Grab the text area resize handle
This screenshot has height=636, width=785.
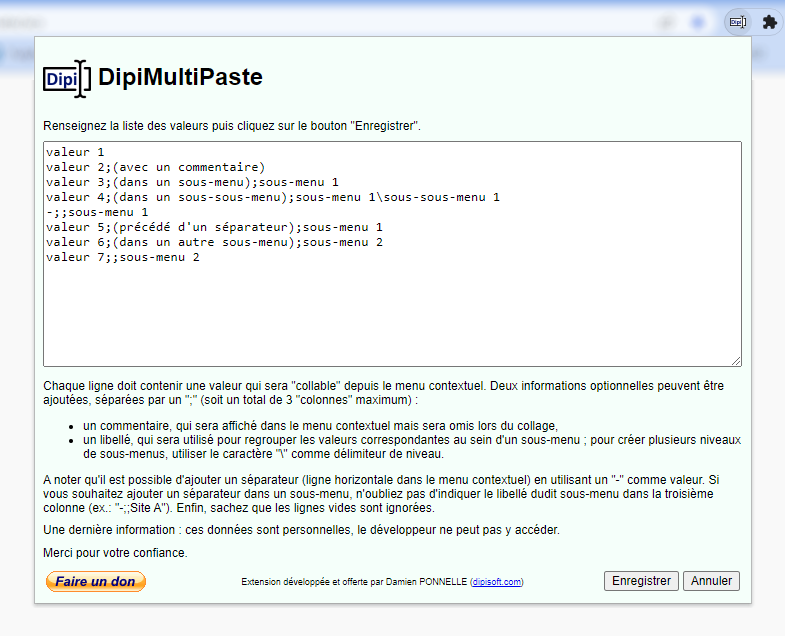736,361
